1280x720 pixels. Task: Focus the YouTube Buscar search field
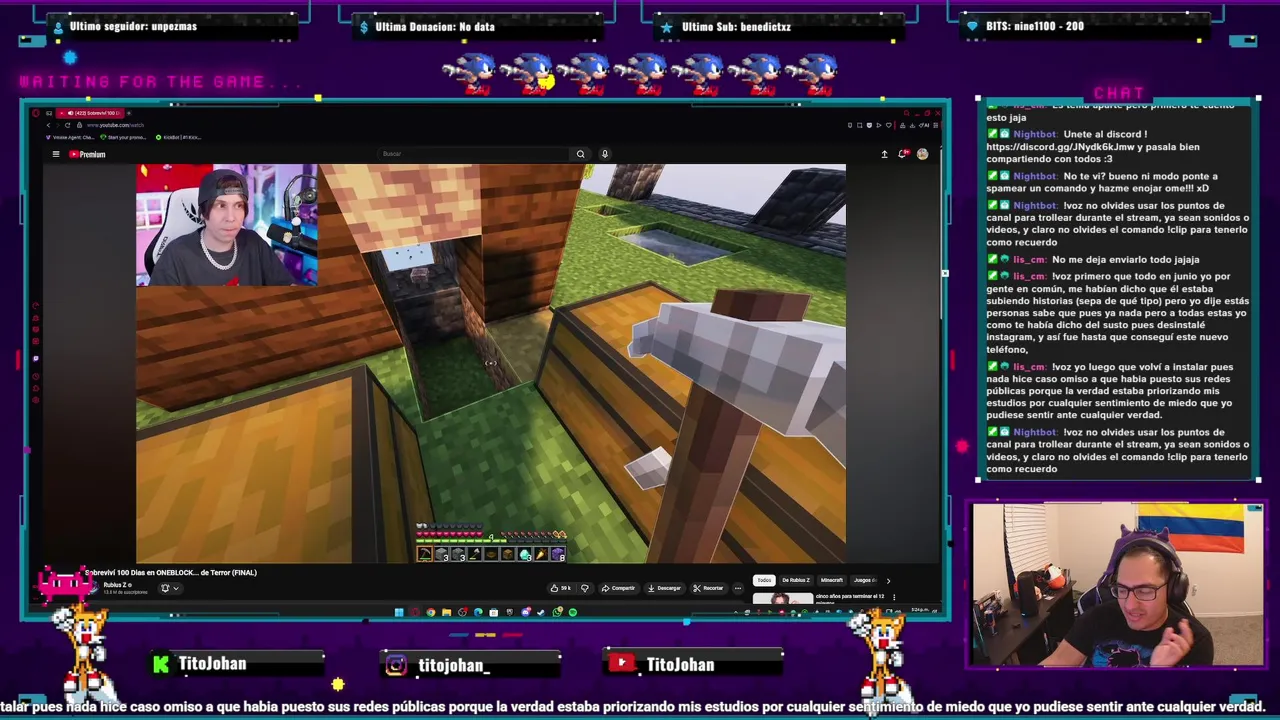(475, 154)
